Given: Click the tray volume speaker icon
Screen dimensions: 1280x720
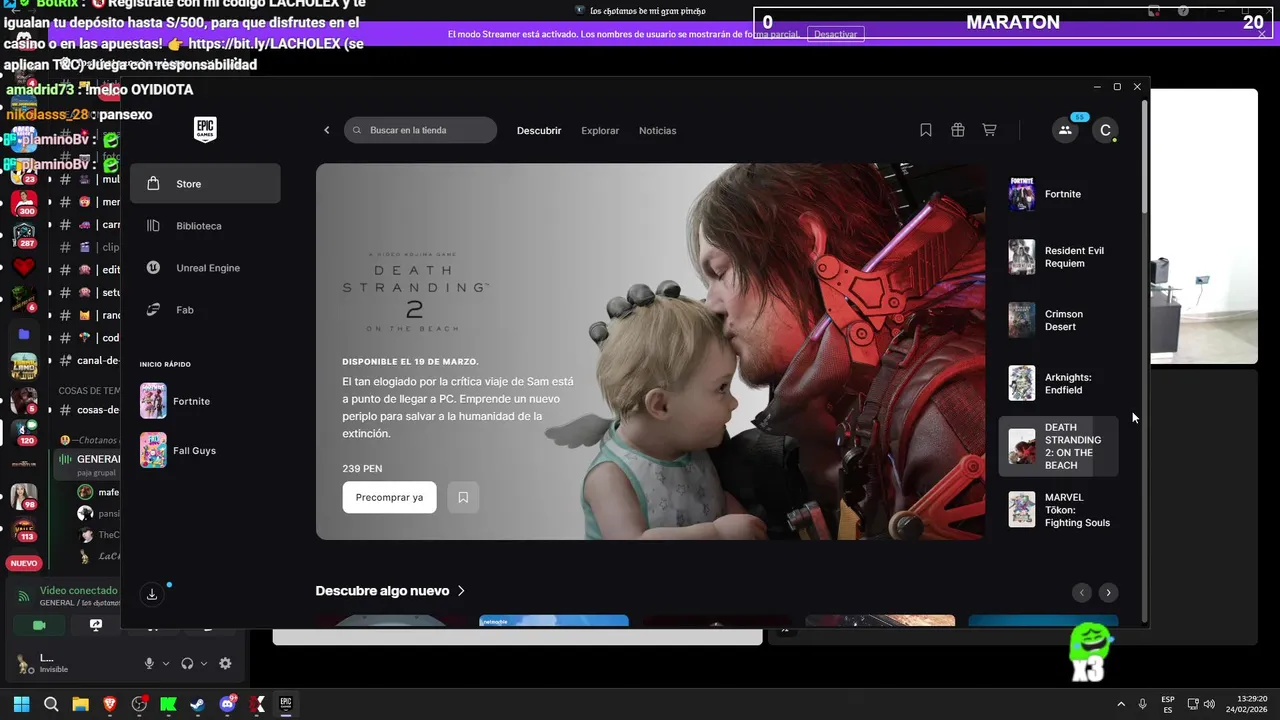Looking at the screenshot, I should [x=1209, y=704].
